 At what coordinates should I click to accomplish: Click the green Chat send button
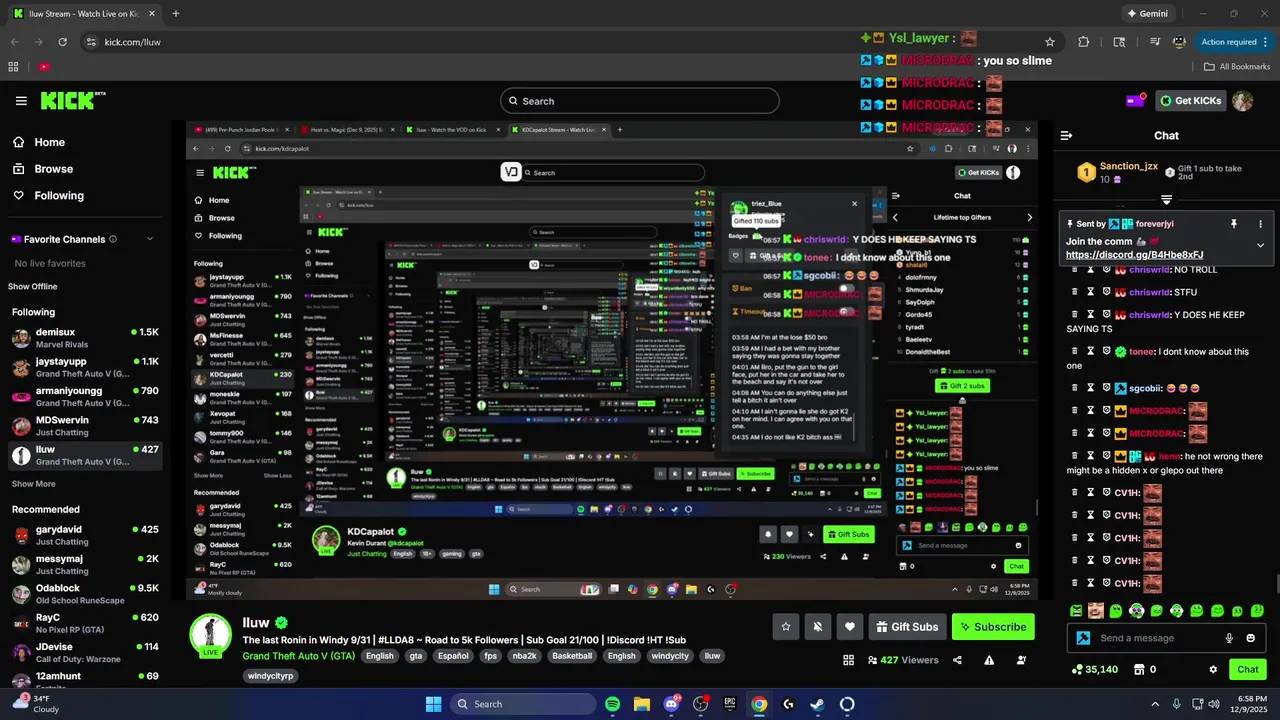(1248, 670)
